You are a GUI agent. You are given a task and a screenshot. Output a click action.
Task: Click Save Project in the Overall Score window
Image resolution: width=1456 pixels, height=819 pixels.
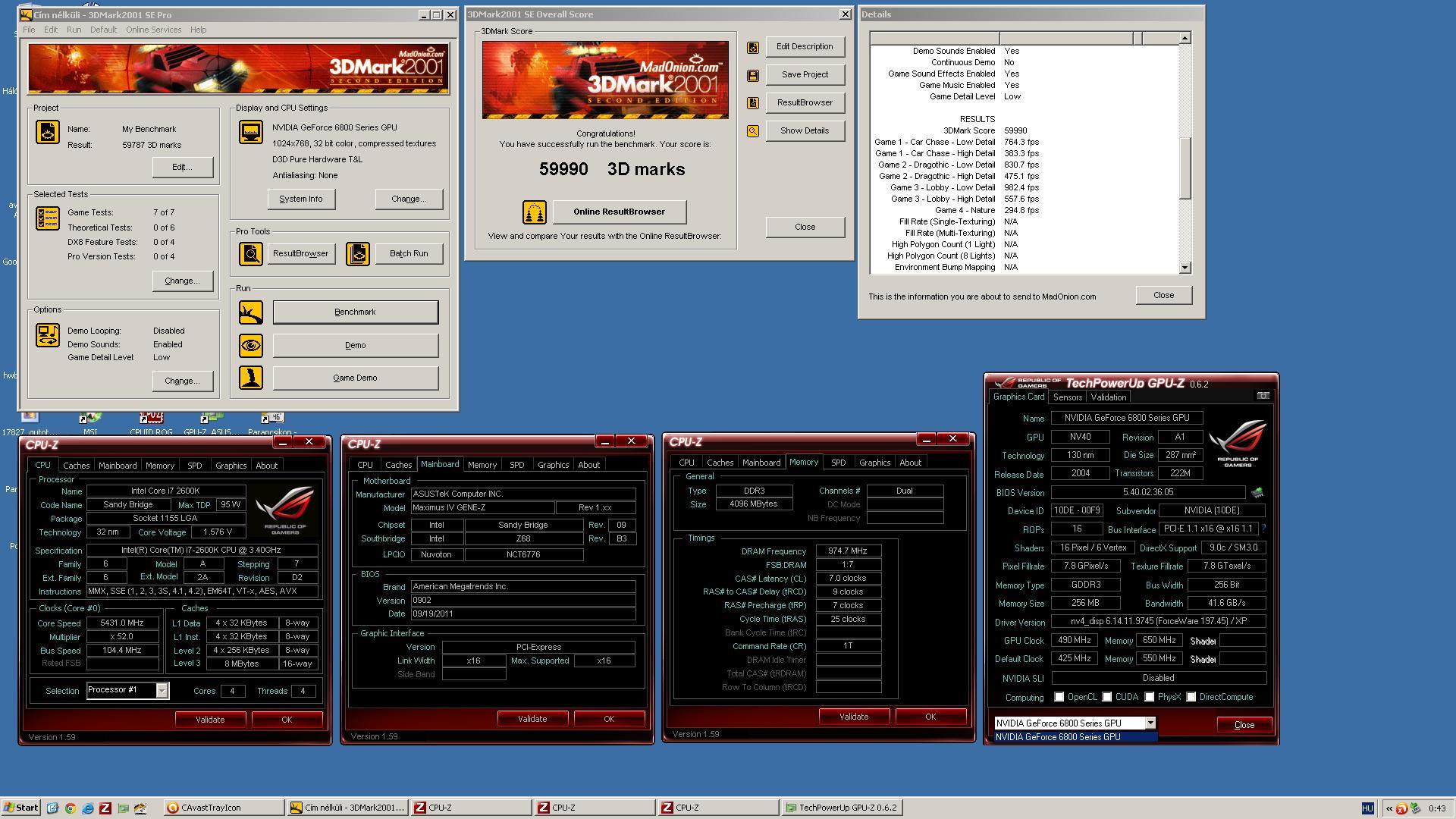[x=805, y=75]
